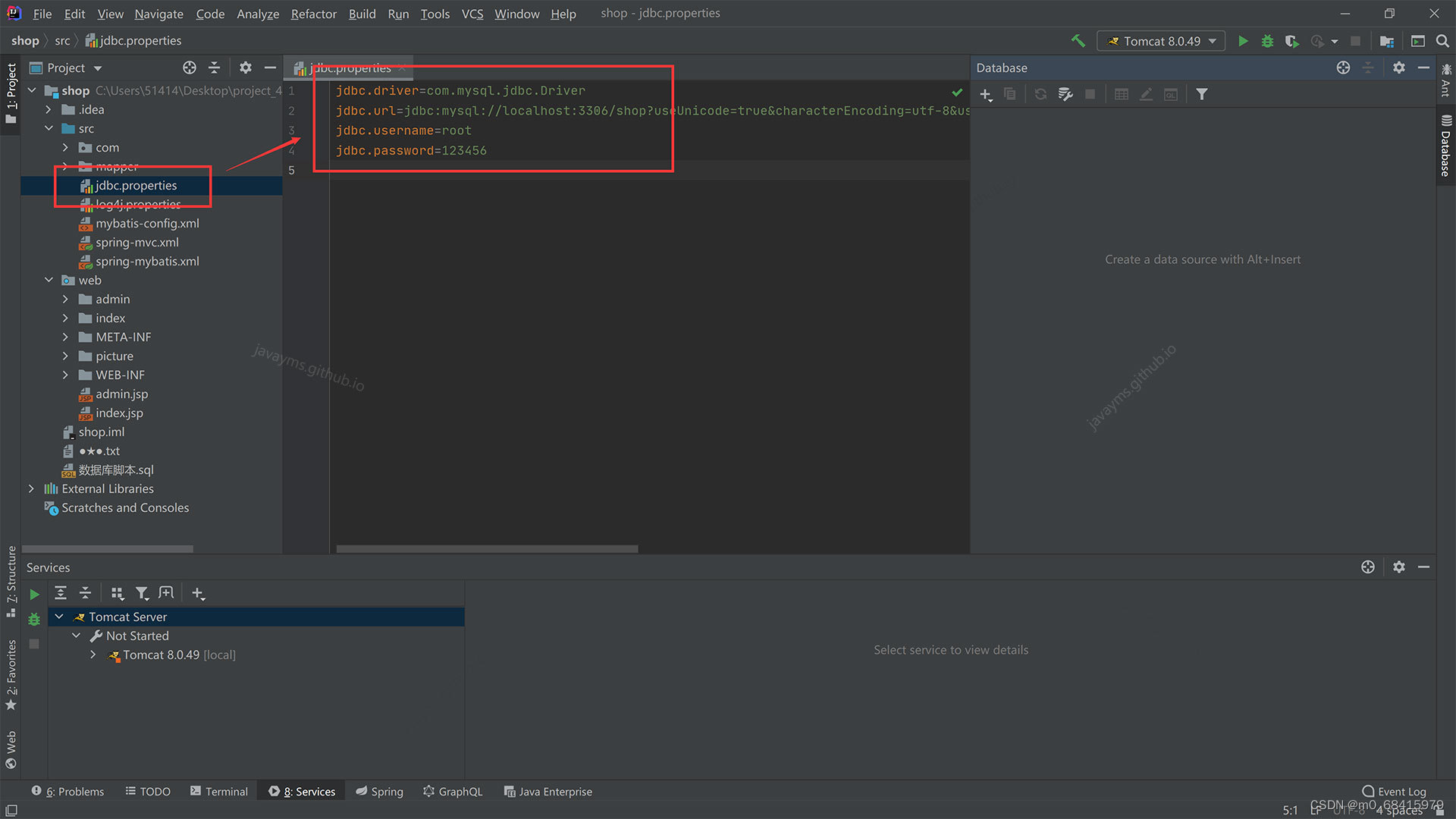Click the Database panel filter icon
This screenshot has width=1456, height=819.
(1202, 94)
